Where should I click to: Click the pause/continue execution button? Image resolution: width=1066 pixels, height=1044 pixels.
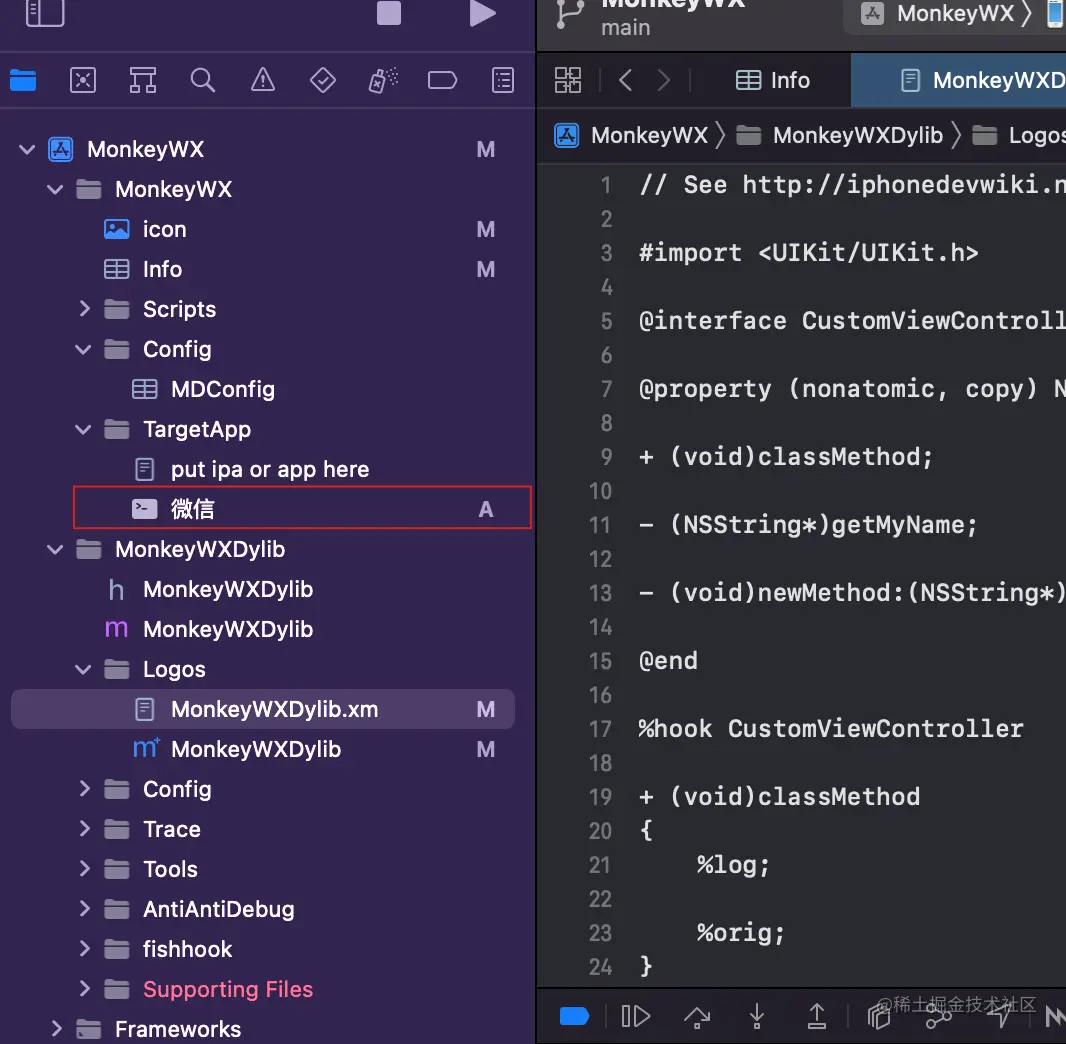pyautogui.click(x=636, y=1017)
